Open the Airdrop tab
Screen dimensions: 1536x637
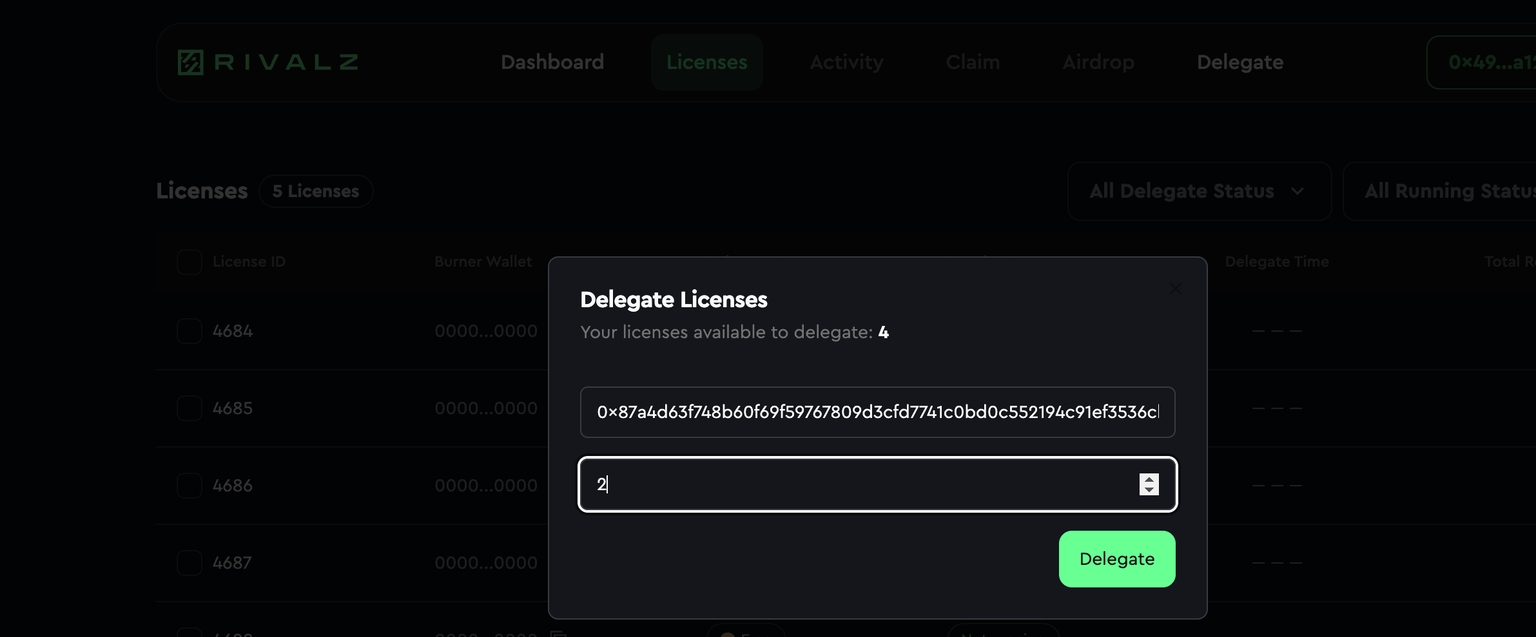pos(1098,62)
